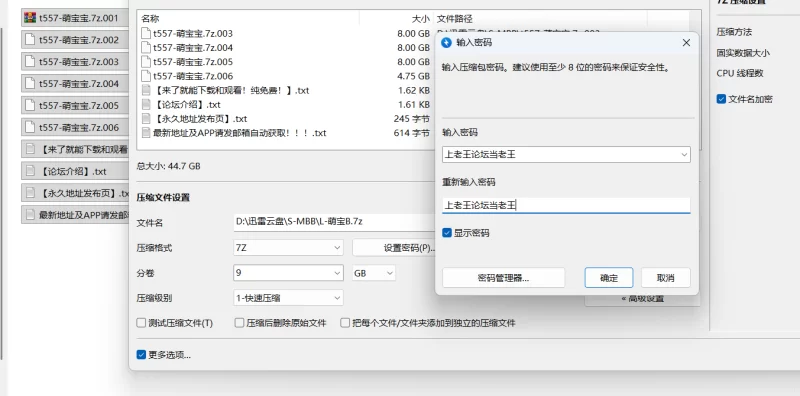Viewport: 800px width, 396px height.
Task: Sort by 大小 column header
Action: click(421, 19)
